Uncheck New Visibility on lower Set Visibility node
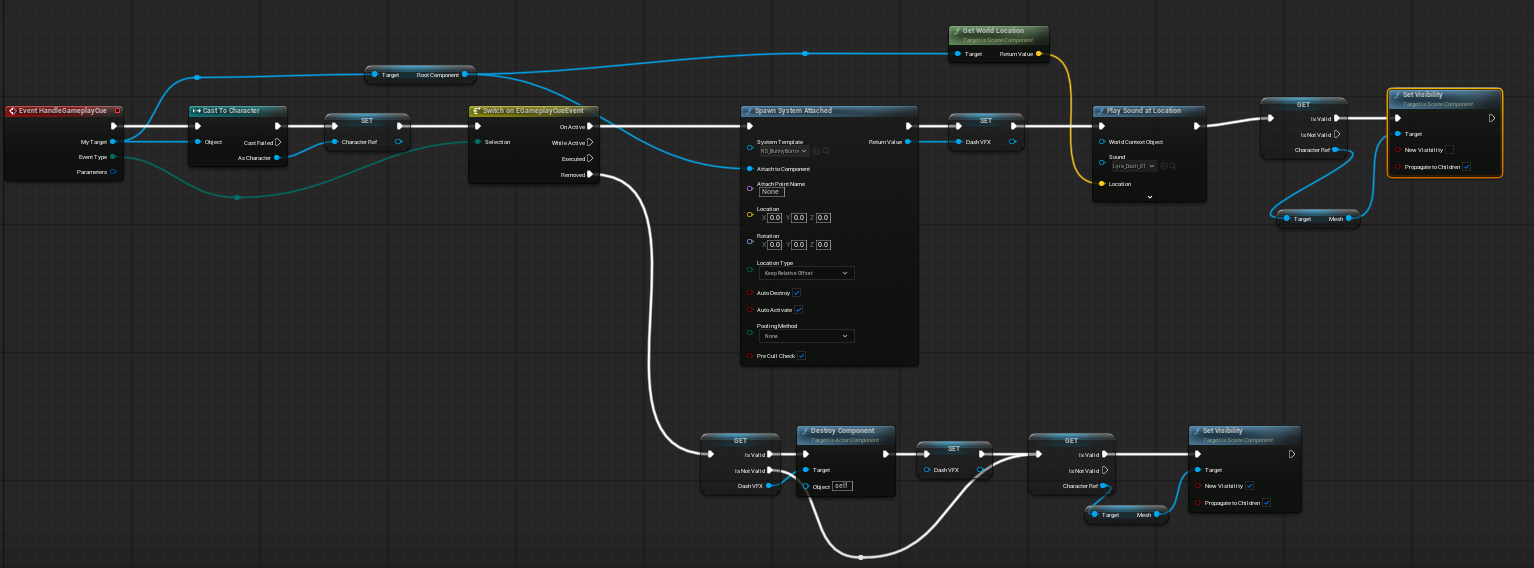 pyautogui.click(x=1250, y=486)
